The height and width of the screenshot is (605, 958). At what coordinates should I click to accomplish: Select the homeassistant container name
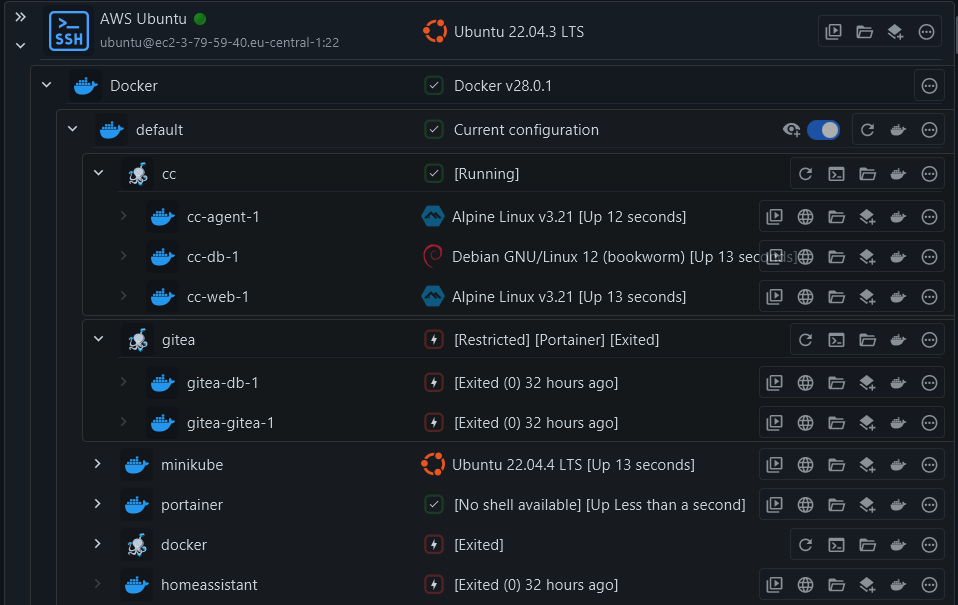209,585
